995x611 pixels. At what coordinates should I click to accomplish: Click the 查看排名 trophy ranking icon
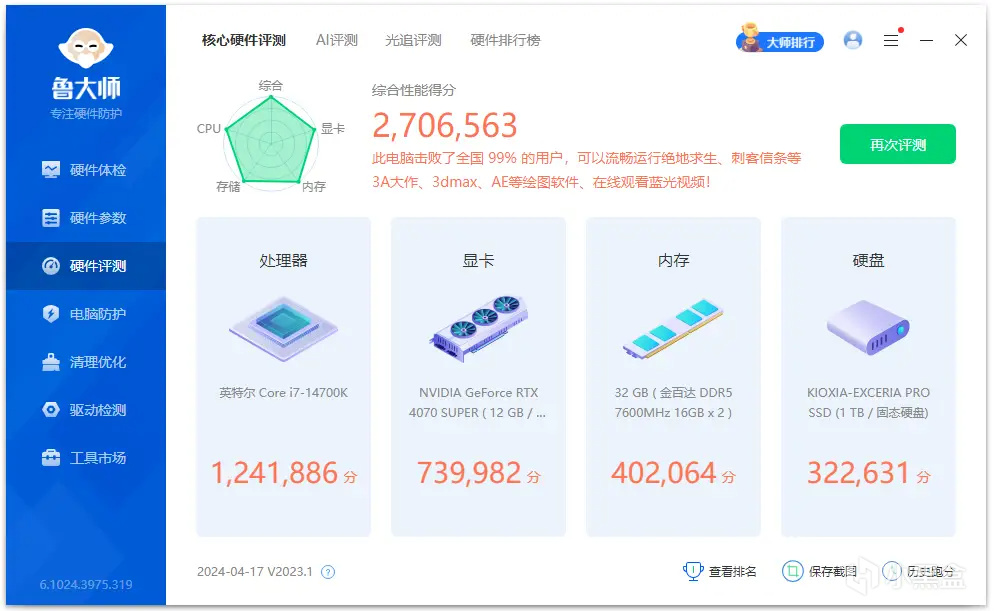click(x=692, y=571)
